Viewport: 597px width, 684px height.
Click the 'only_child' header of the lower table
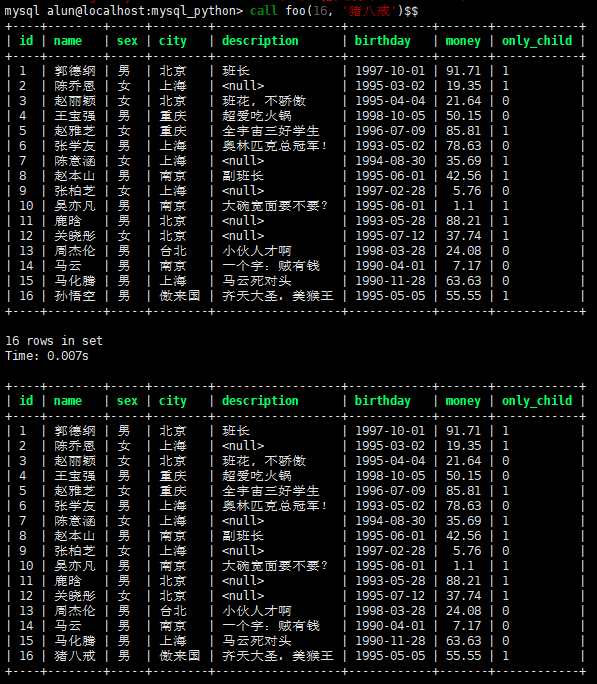click(537, 401)
